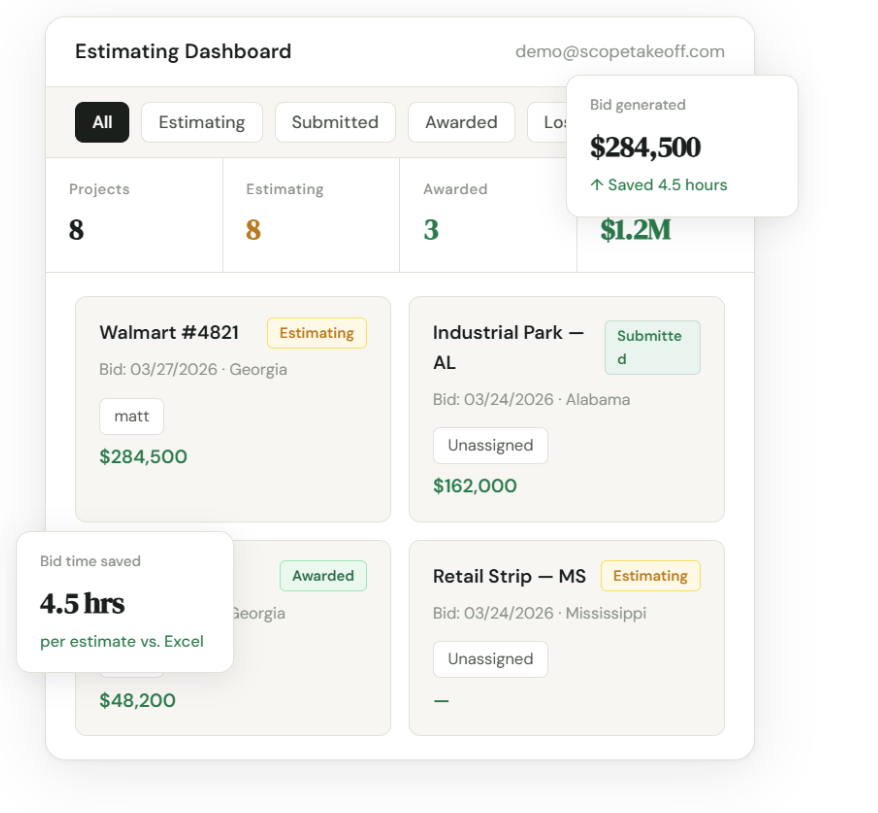Screen dimensions: 878x813
Task: Click the $162,000 bid amount
Action: click(475, 486)
